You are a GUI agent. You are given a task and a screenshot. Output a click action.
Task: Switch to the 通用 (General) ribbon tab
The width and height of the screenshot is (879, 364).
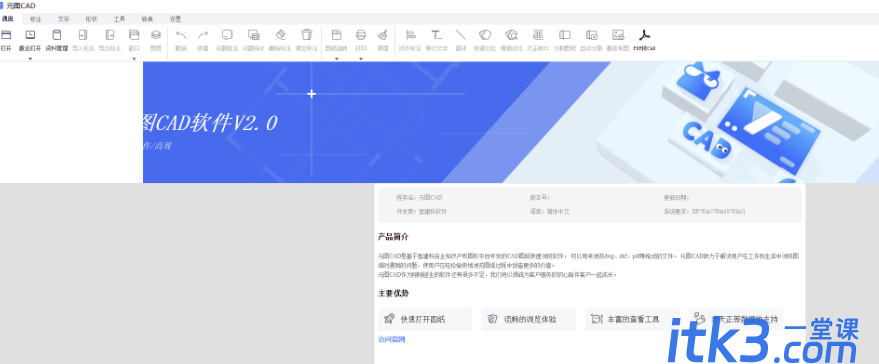7,19
